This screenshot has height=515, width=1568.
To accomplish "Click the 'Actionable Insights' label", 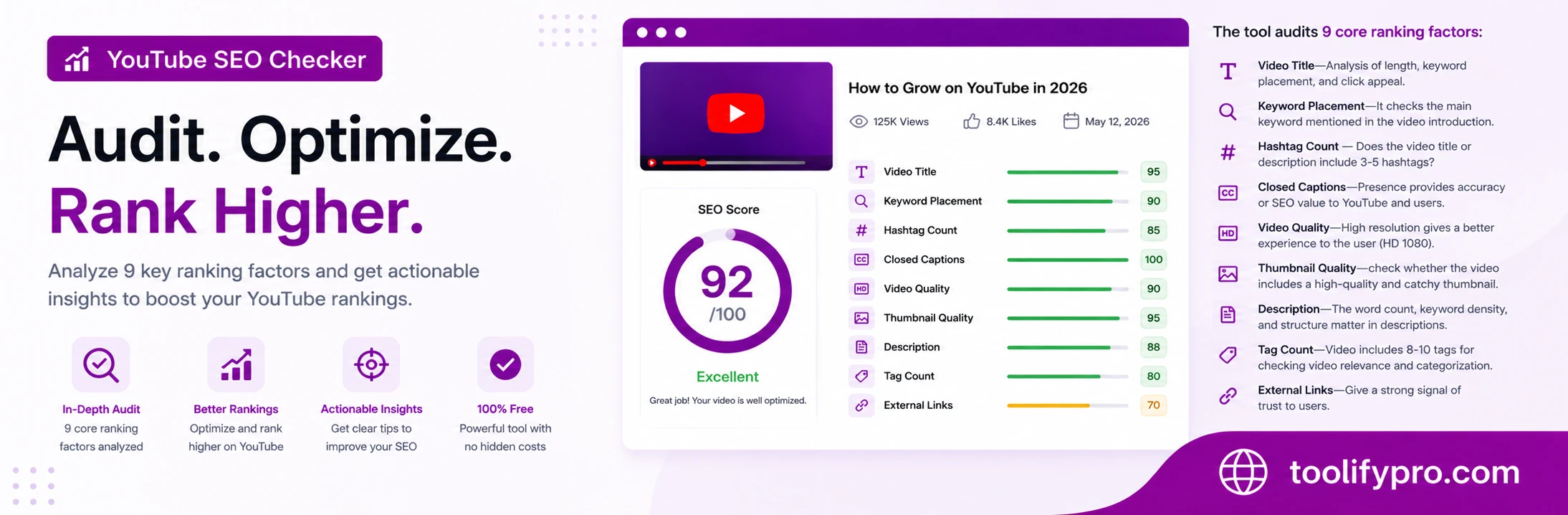I will (x=371, y=409).
